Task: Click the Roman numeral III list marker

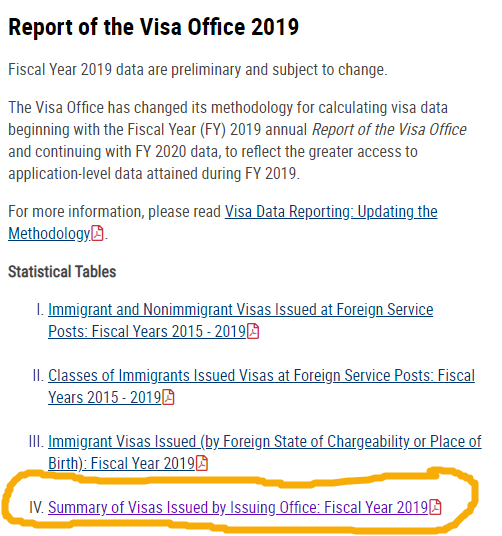Action: pyautogui.click(x=37, y=442)
